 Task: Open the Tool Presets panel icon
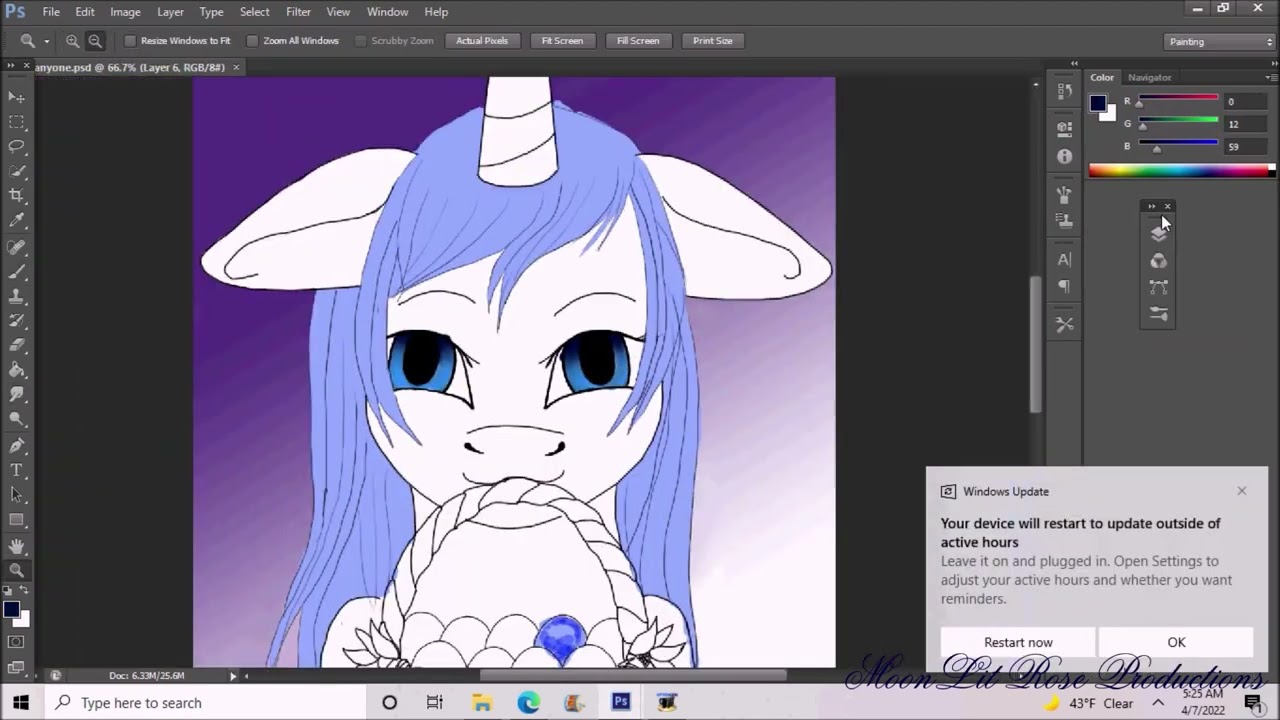pyautogui.click(x=1064, y=325)
